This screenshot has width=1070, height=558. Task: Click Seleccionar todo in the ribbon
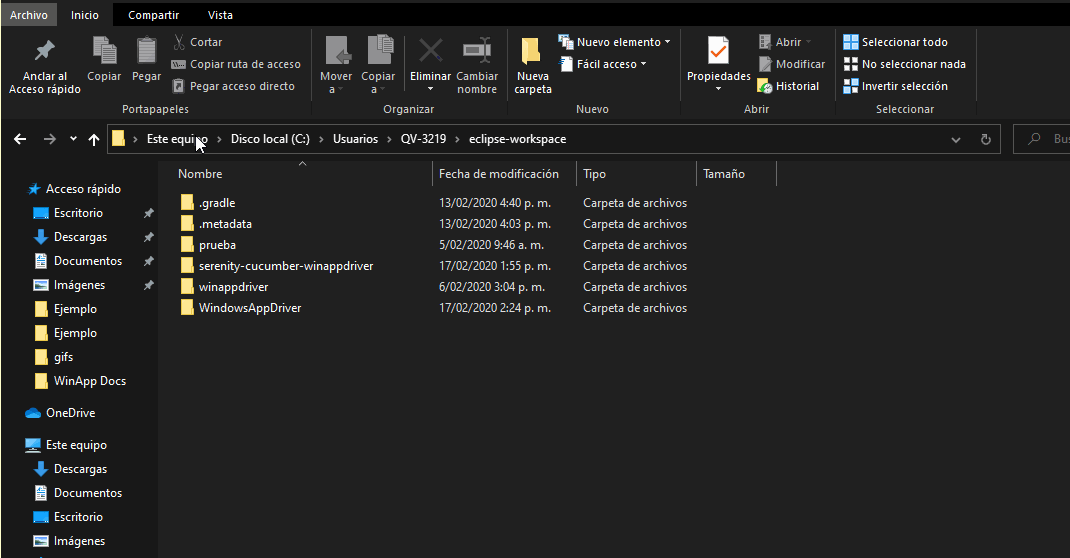click(895, 42)
